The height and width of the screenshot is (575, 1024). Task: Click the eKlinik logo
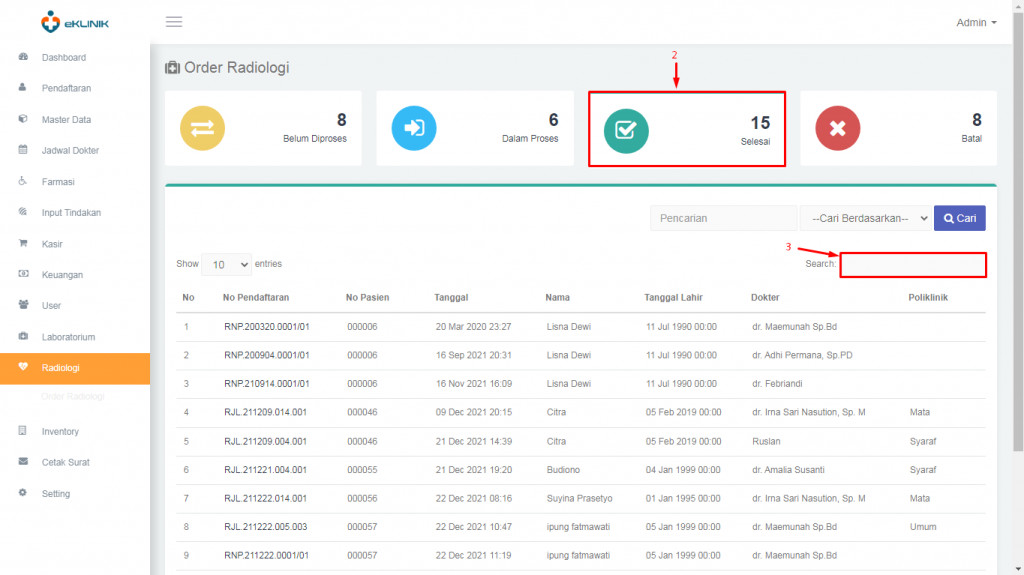pos(75,21)
